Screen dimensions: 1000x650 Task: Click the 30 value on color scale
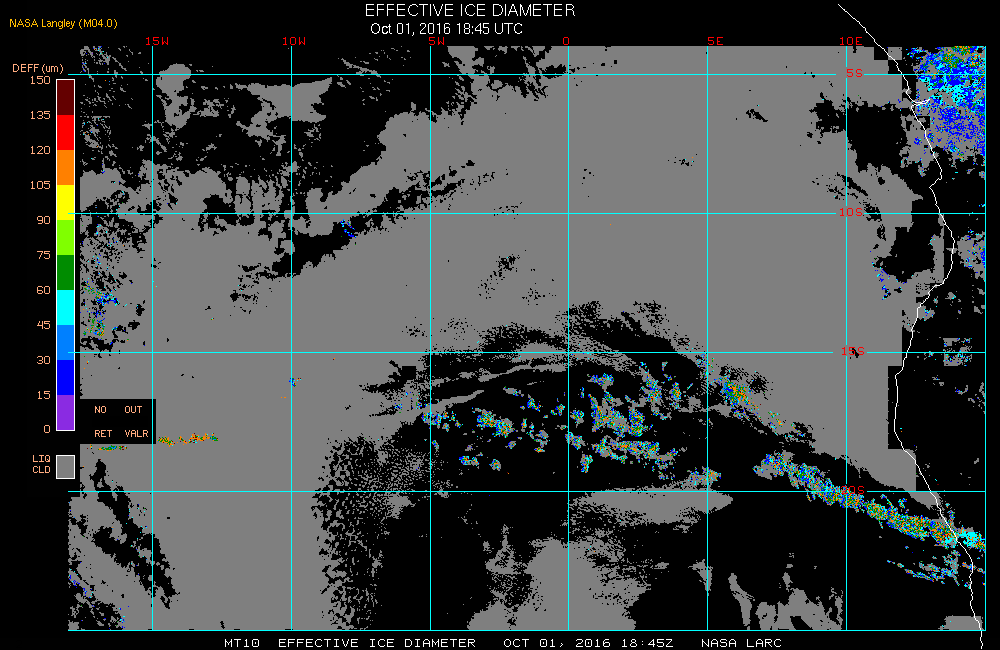[43, 360]
